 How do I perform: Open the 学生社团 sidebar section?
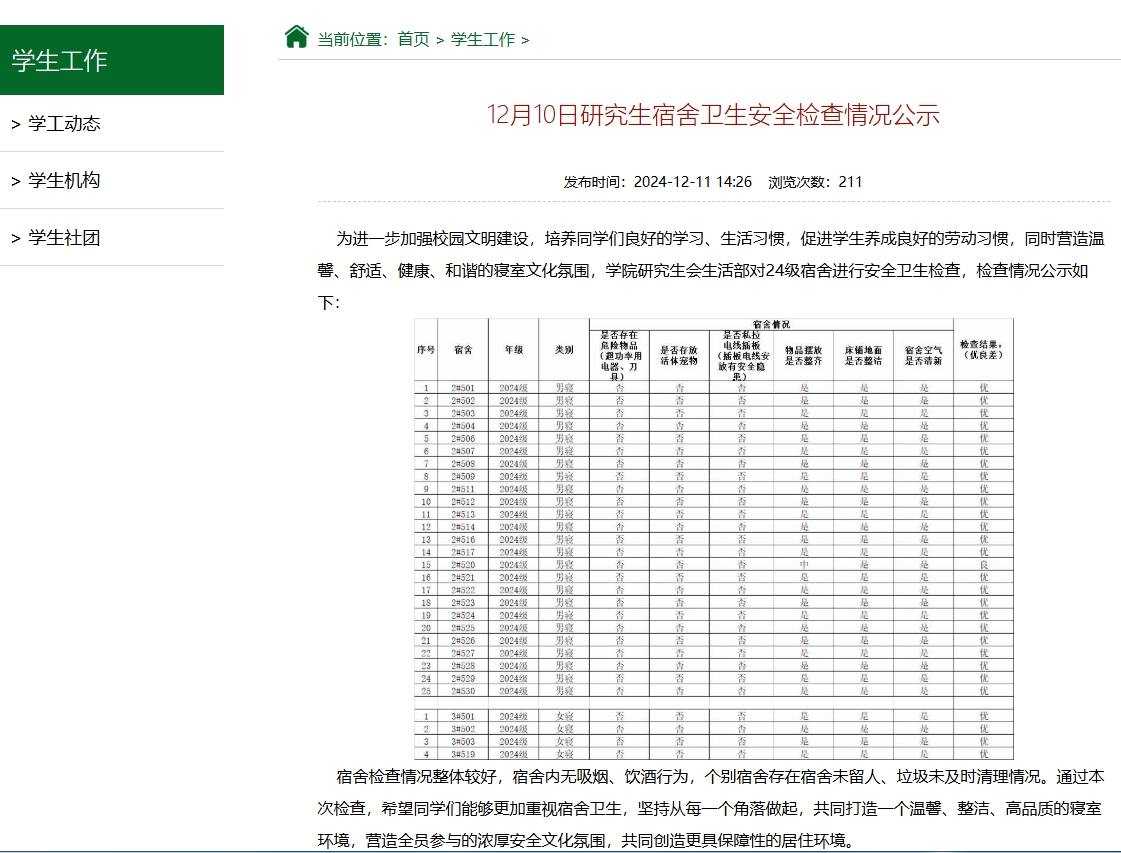point(64,238)
